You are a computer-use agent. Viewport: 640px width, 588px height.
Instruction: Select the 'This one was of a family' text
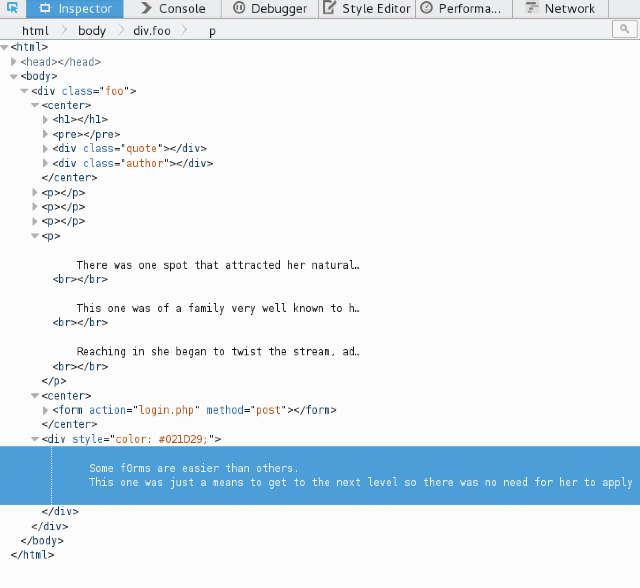coord(218,308)
